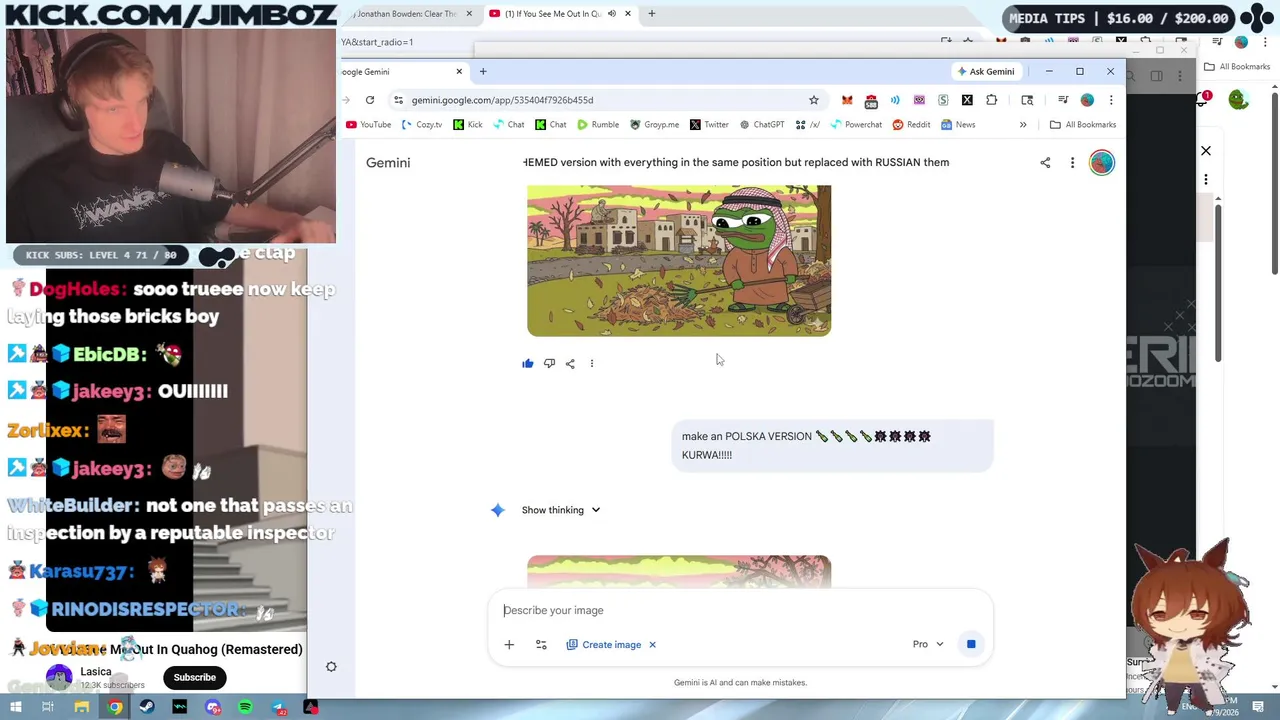
Task: Open All Bookmarks in background window
Action: click(x=1237, y=67)
